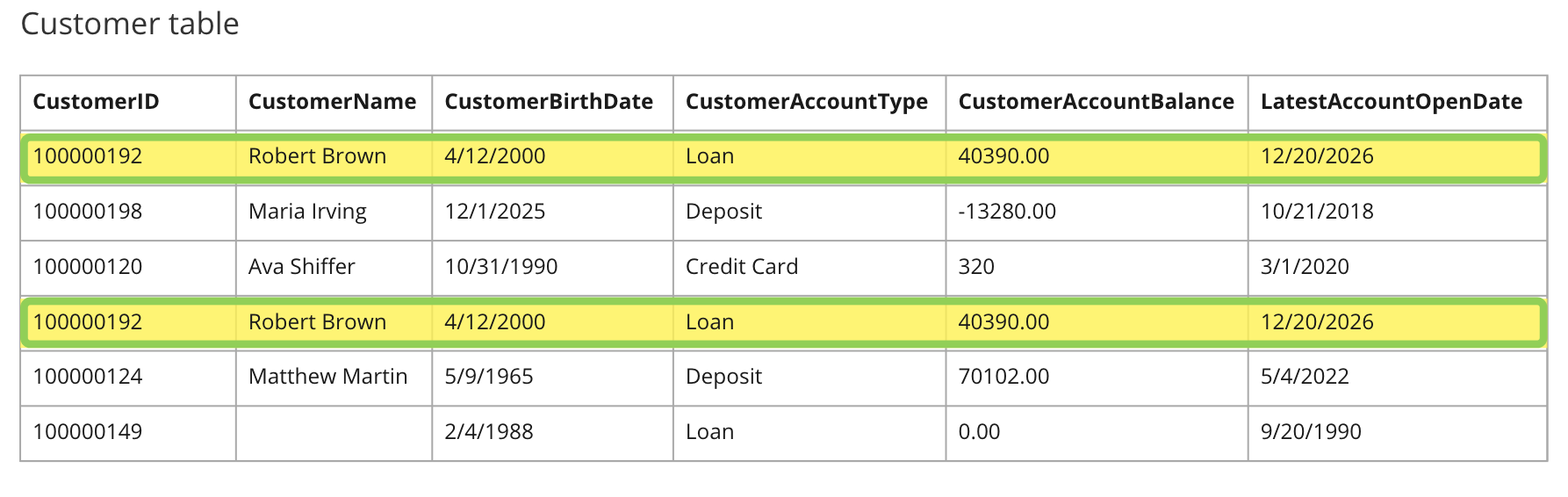Click the customer ID 100000198 cell
The image size is (1568, 497).
(x=128, y=212)
